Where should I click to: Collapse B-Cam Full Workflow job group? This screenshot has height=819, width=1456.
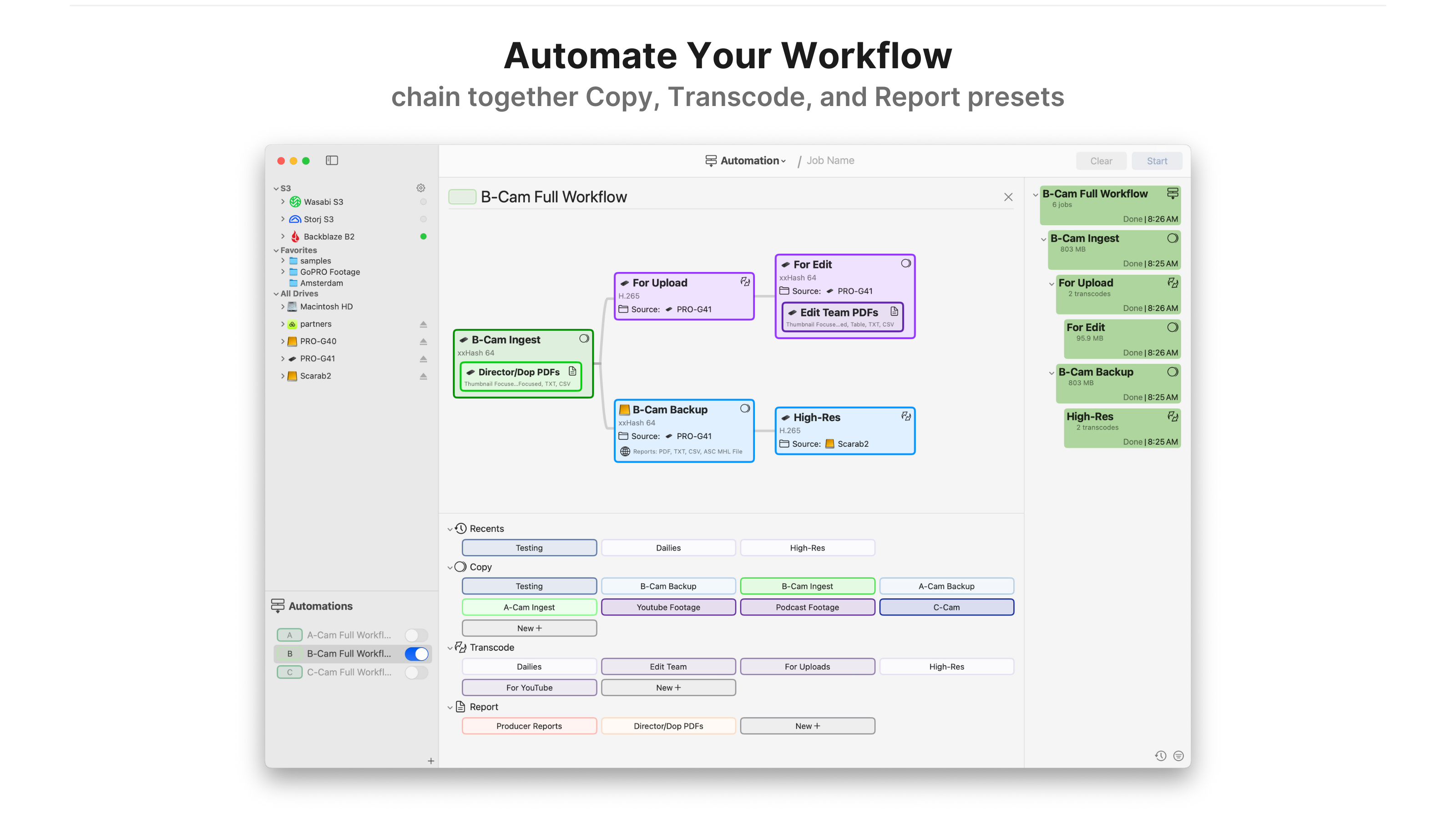(1035, 194)
